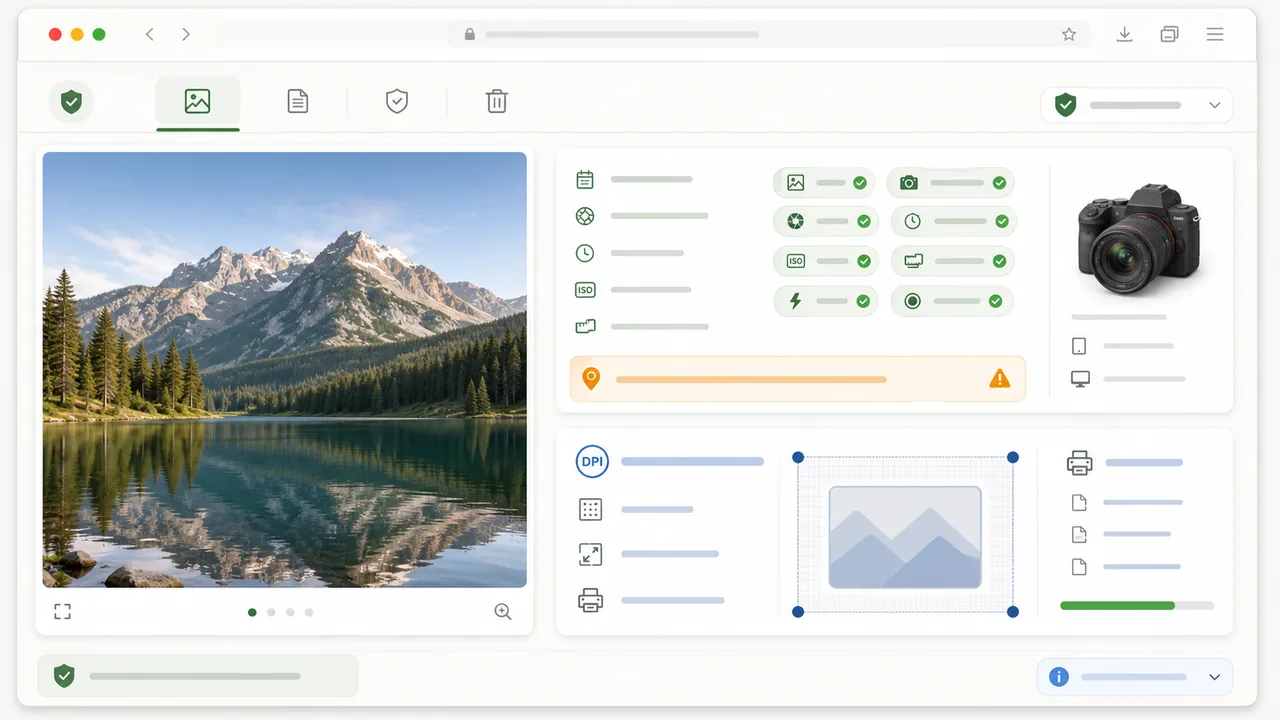Open the browser hamburger menu

pos(1215,34)
